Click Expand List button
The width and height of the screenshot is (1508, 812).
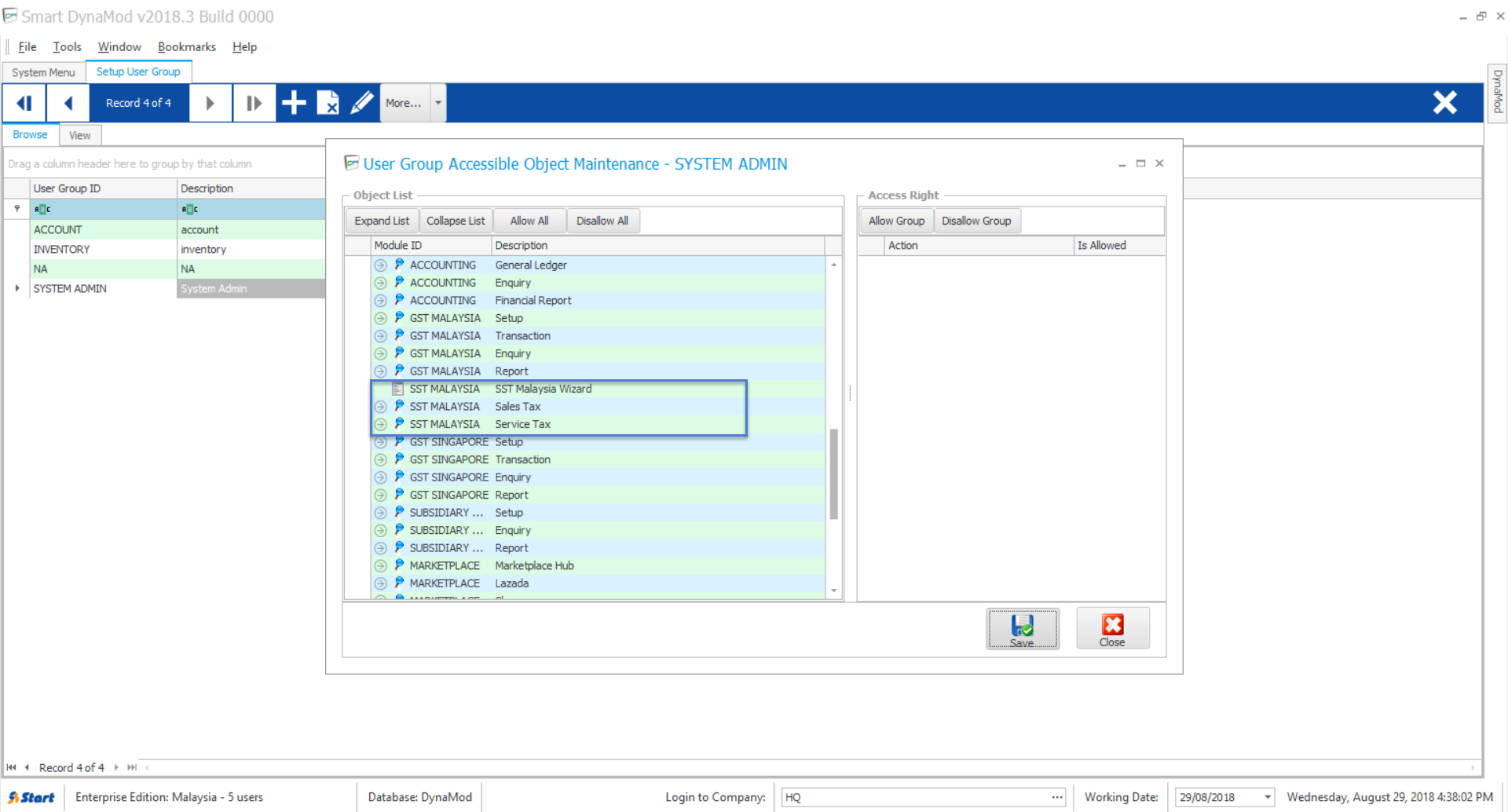(x=382, y=221)
